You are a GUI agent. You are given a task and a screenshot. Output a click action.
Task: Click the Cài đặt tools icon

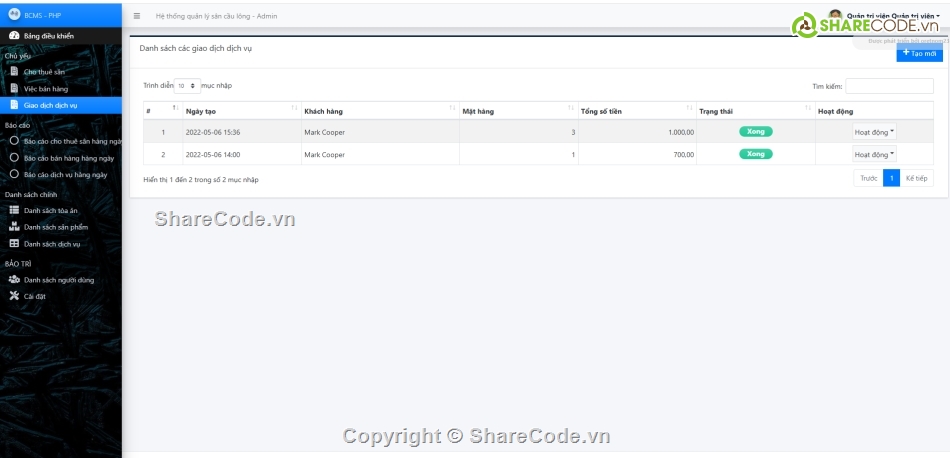click(14, 296)
